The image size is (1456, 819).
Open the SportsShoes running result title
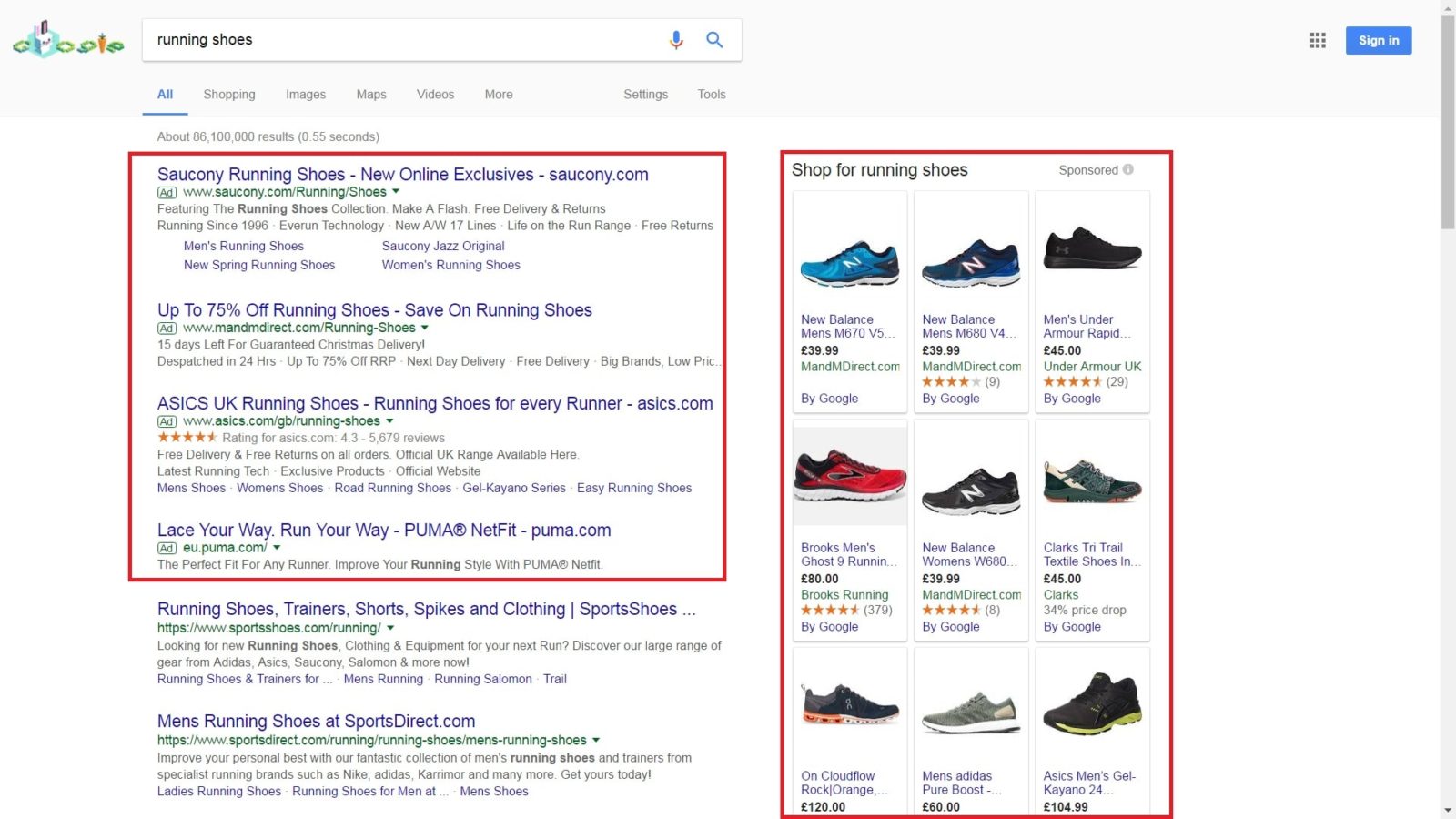coord(427,609)
